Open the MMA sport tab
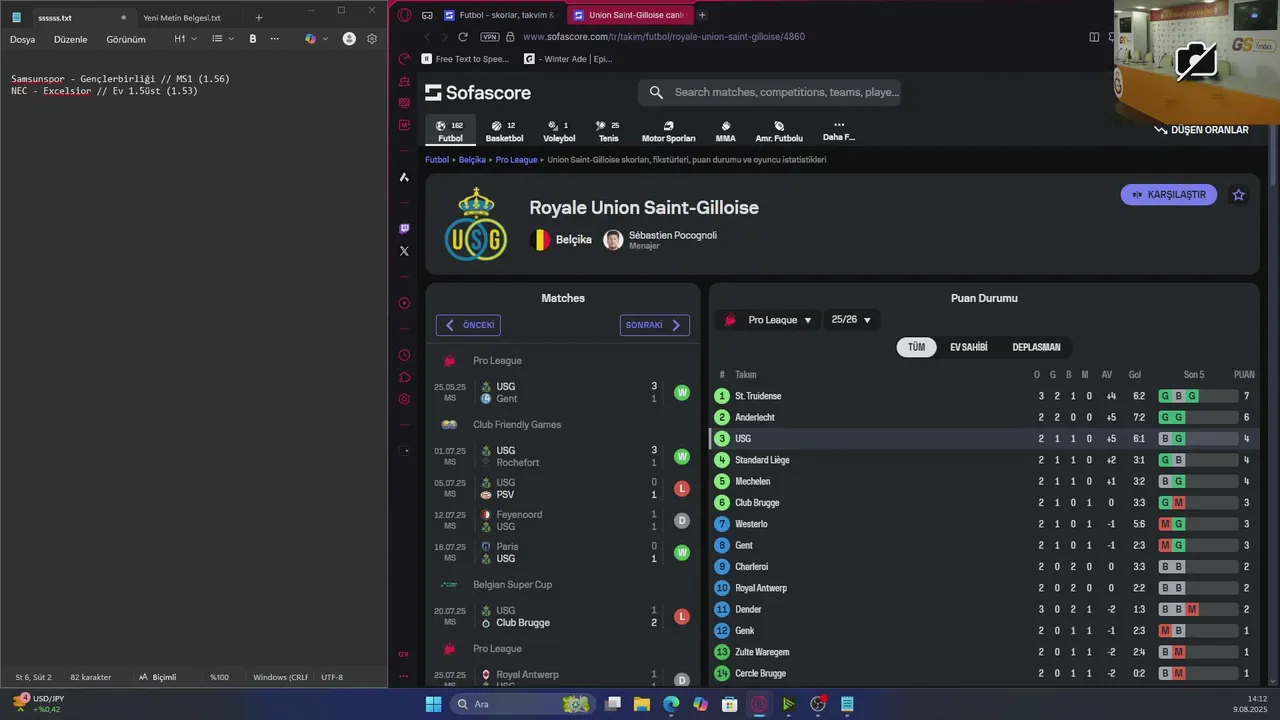 point(725,132)
